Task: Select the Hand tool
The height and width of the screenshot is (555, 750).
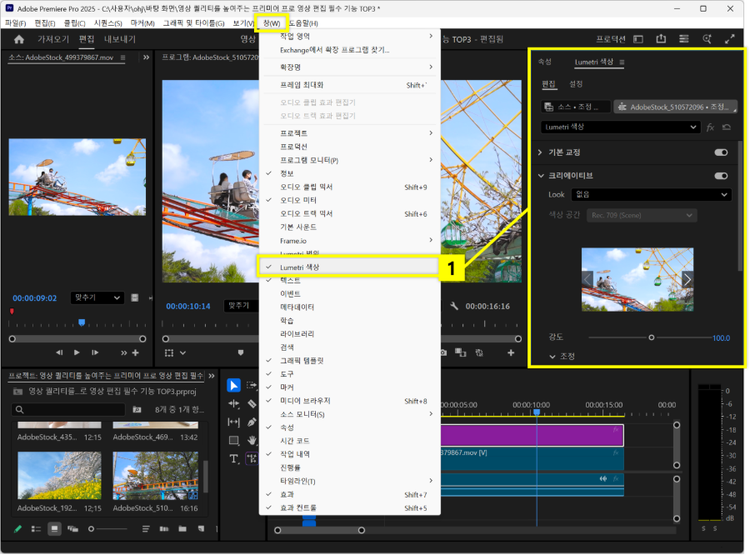Action: [x=252, y=440]
